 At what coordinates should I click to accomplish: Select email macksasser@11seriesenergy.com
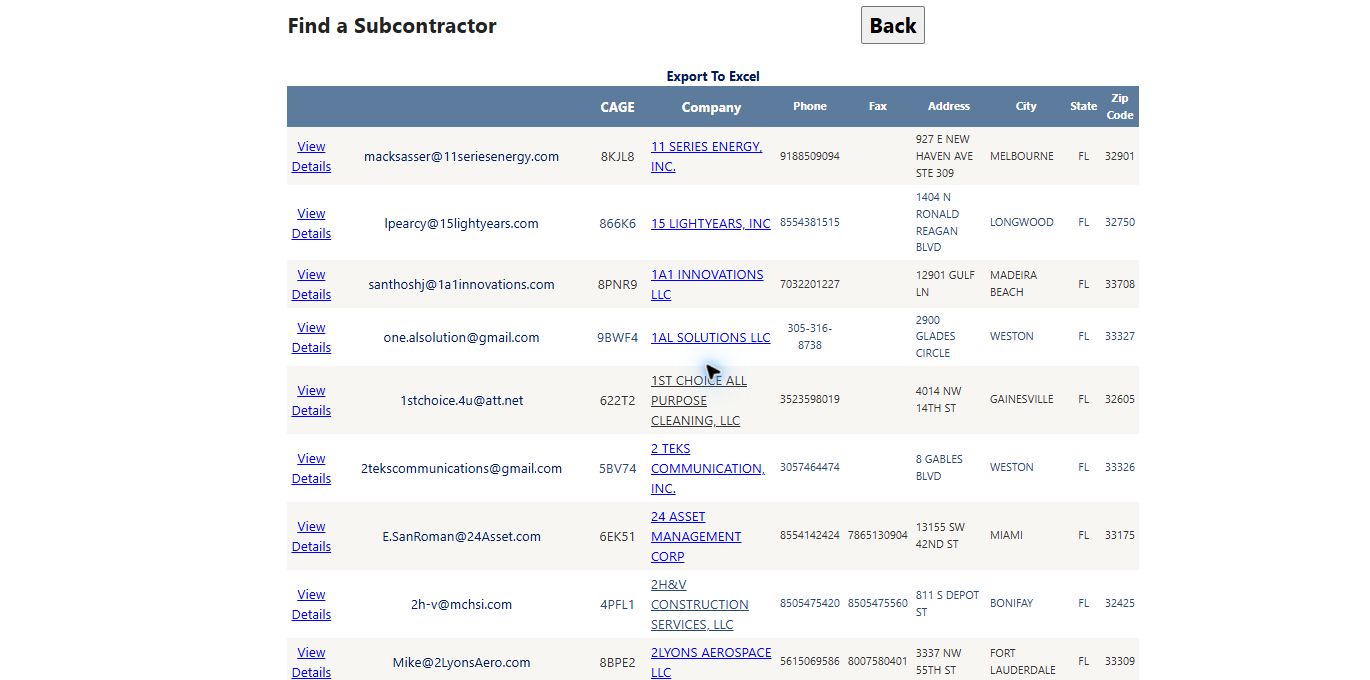[x=461, y=157]
